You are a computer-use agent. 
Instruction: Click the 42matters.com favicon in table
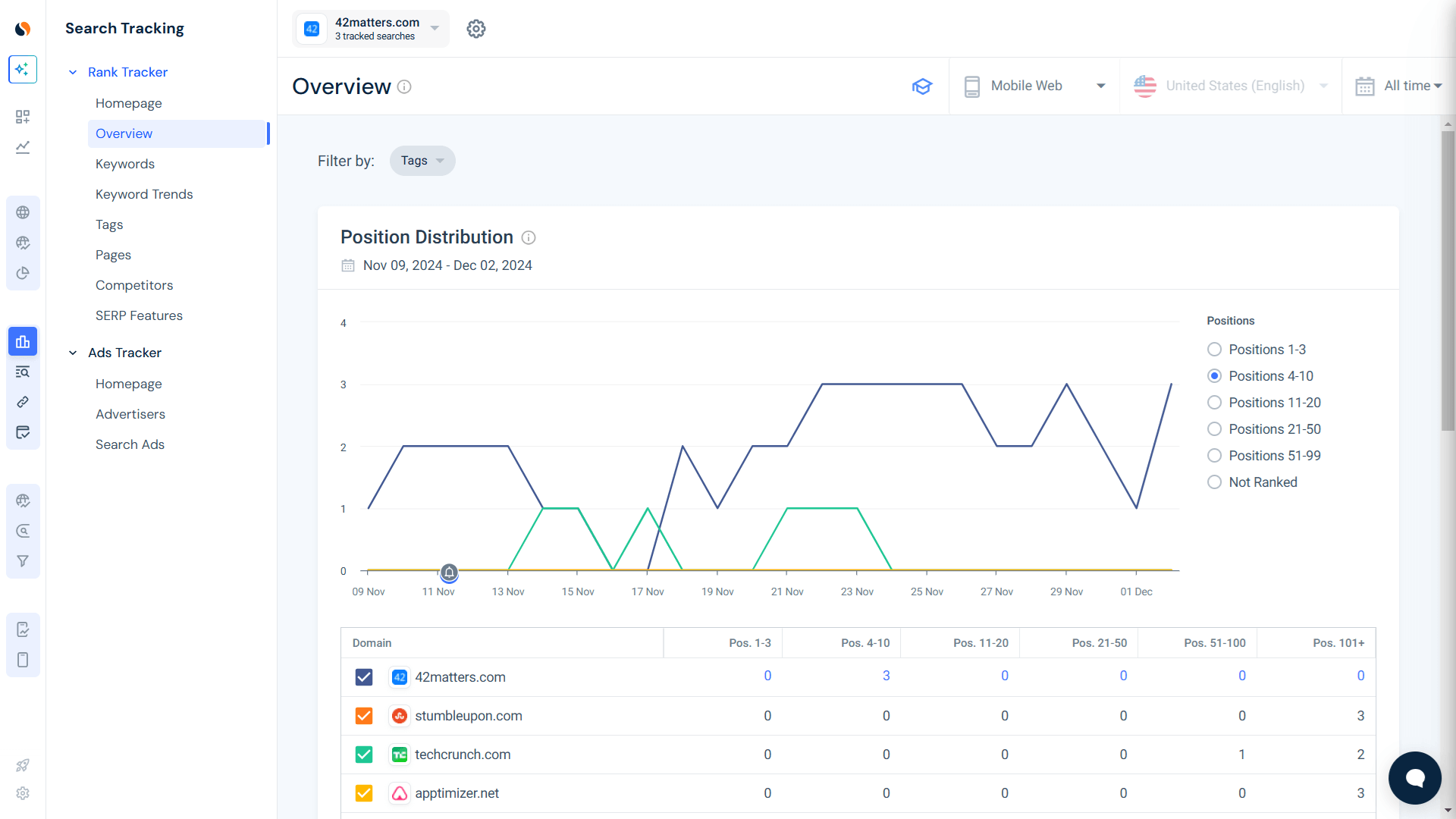point(400,677)
